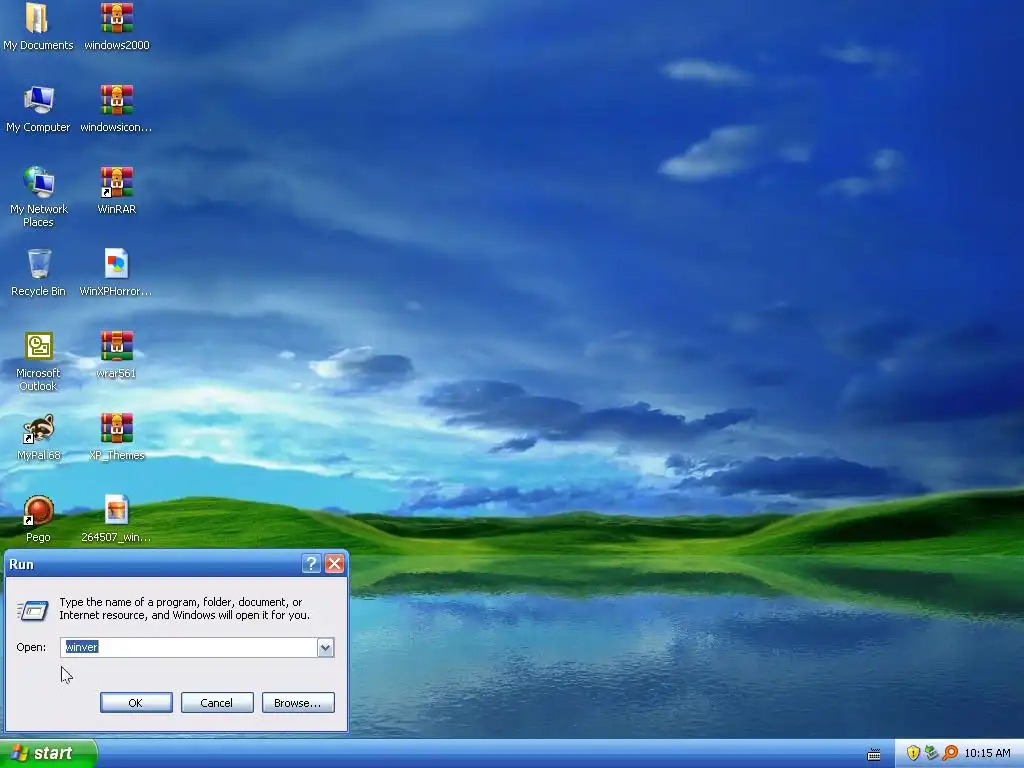Click the security shield tray icon
This screenshot has width=1024, height=768.
(913, 753)
